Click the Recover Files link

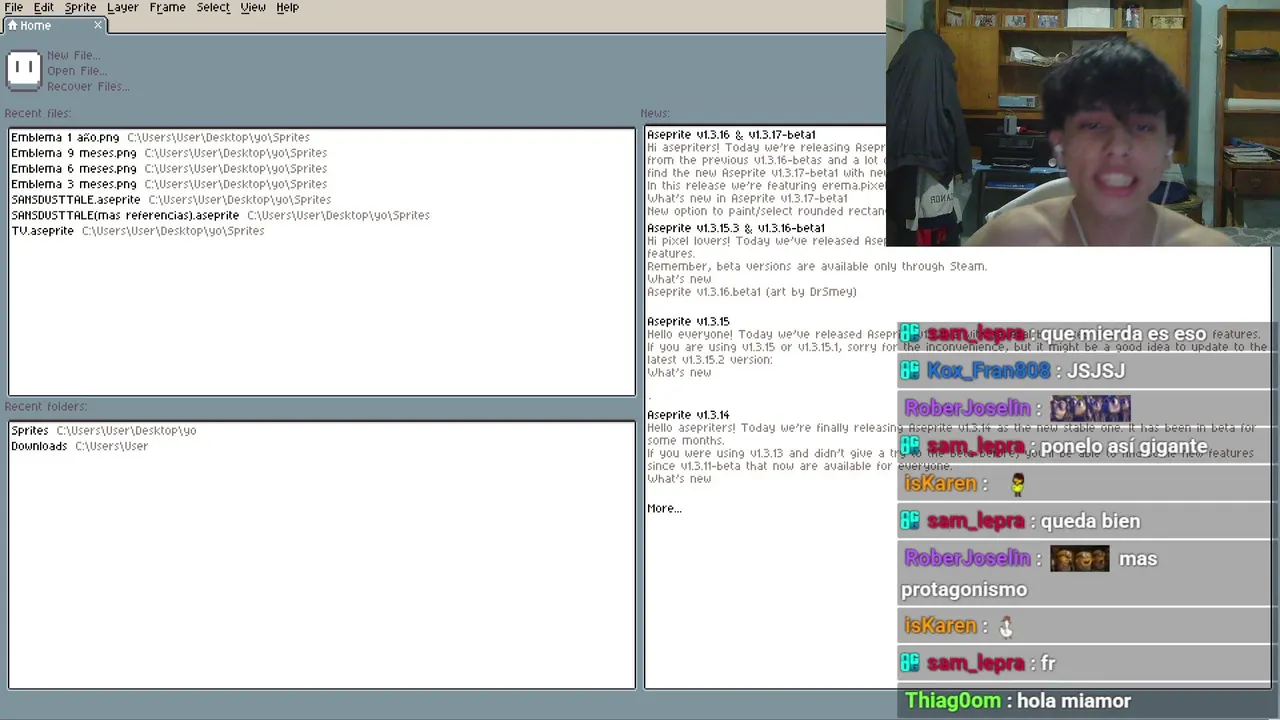[88, 86]
